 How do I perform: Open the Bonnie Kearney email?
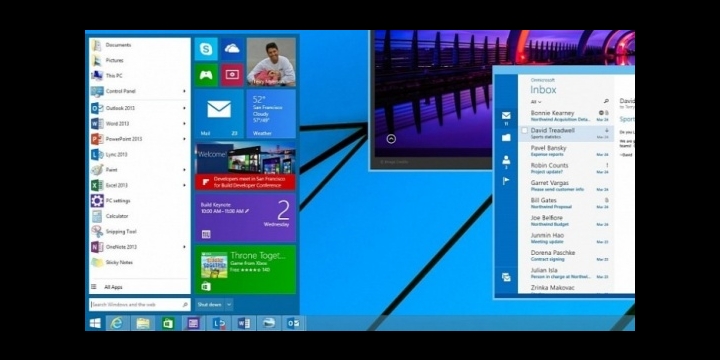pyautogui.click(x=566, y=116)
